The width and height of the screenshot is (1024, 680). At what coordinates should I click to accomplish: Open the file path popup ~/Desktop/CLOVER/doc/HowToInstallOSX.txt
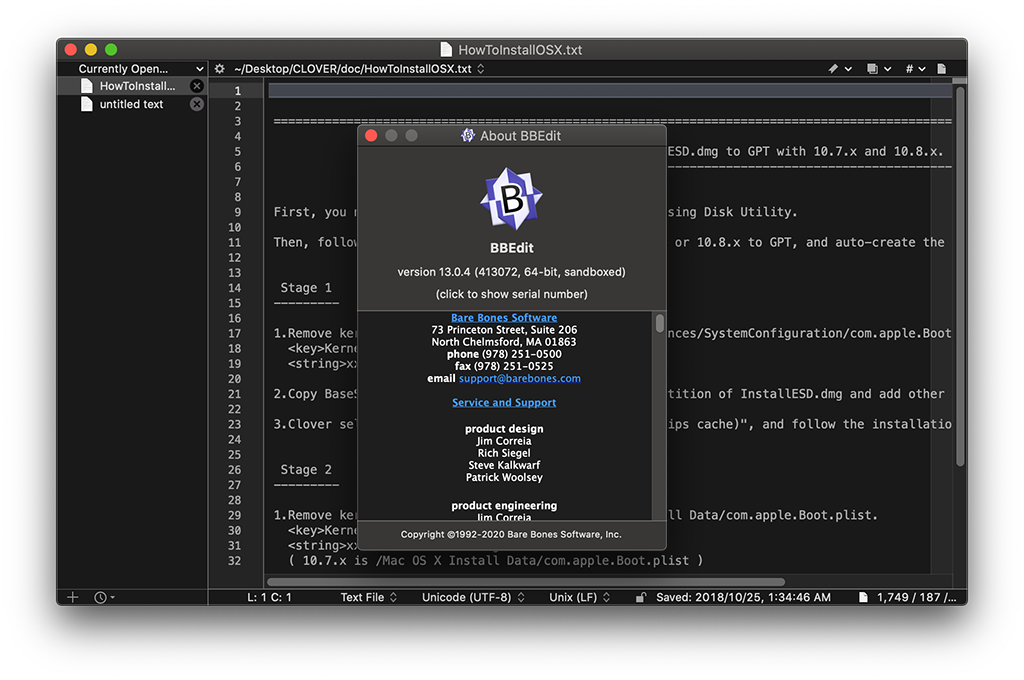pos(359,69)
